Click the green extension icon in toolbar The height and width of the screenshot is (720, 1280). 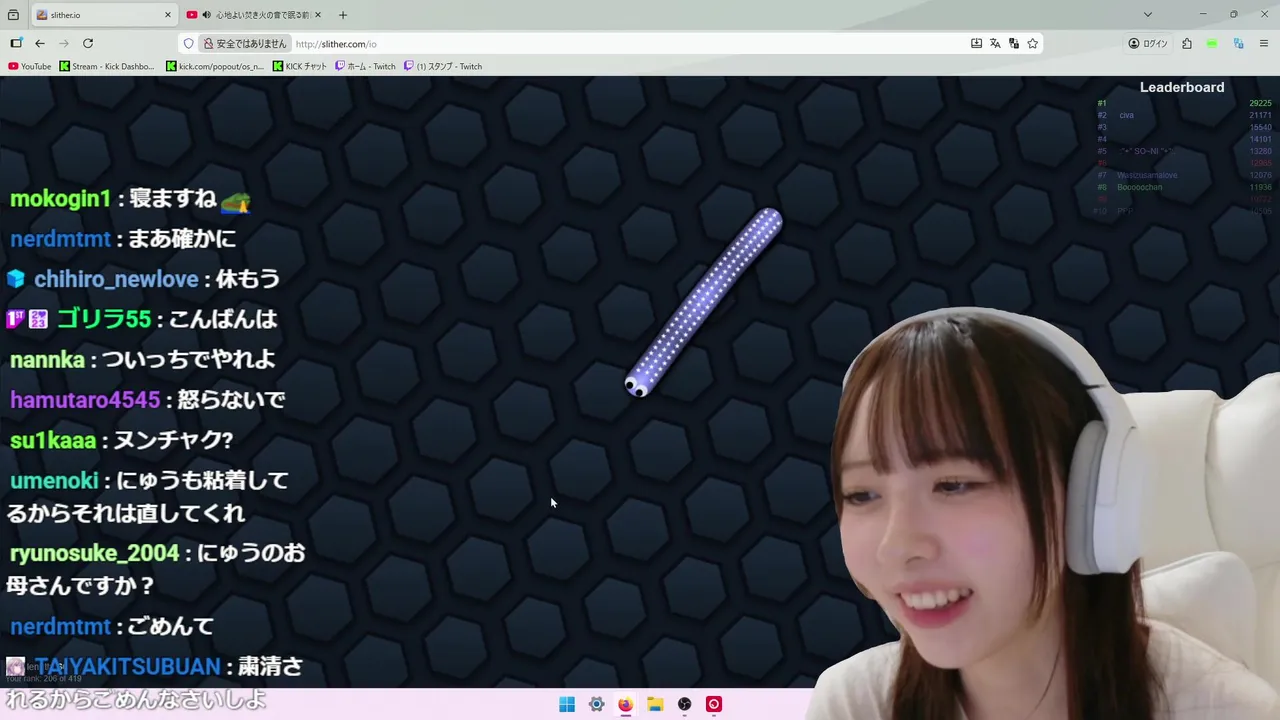[x=1212, y=43]
